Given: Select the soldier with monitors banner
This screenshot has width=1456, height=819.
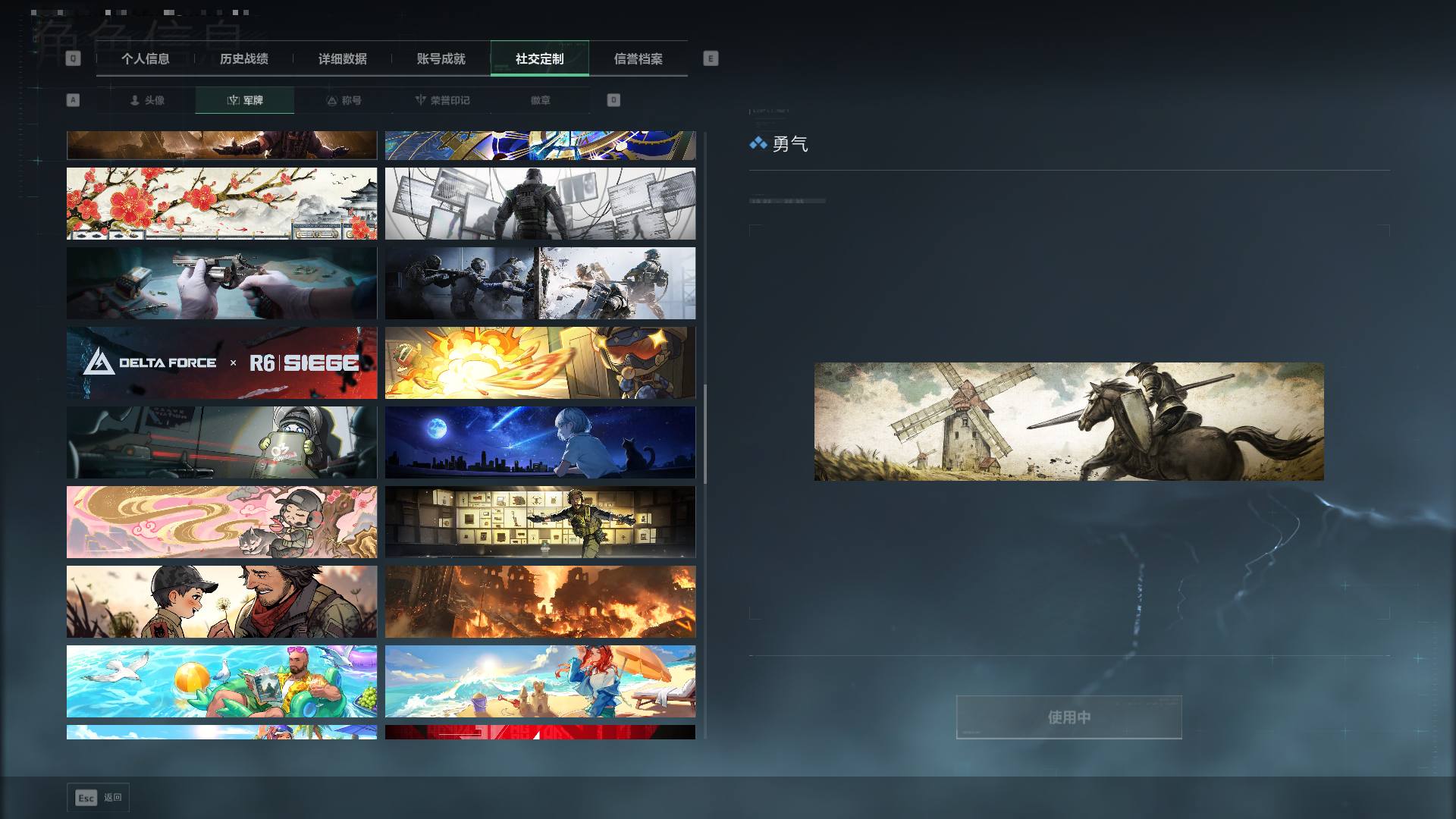Looking at the screenshot, I should [540, 204].
